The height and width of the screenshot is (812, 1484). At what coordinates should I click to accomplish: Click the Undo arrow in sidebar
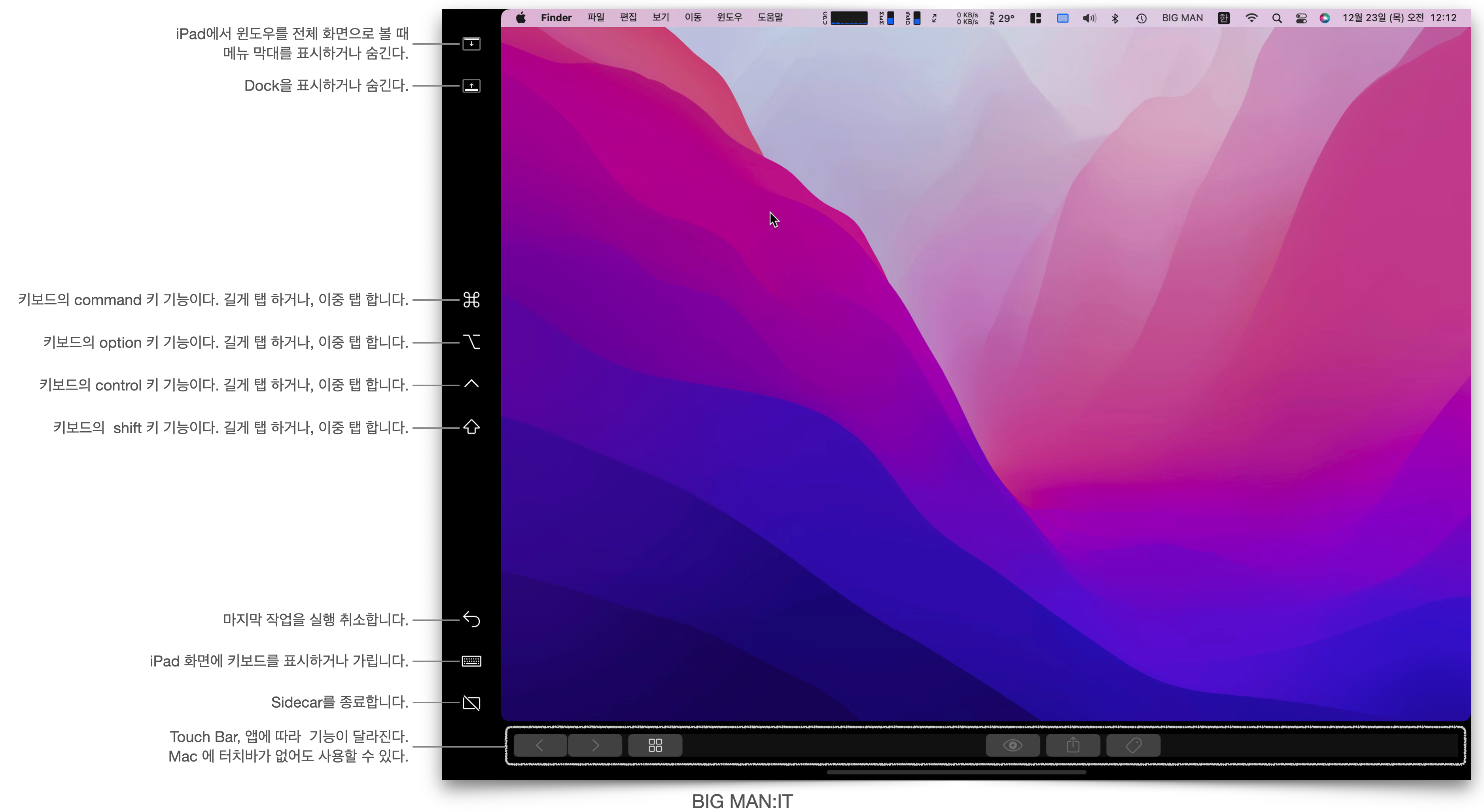coord(471,619)
